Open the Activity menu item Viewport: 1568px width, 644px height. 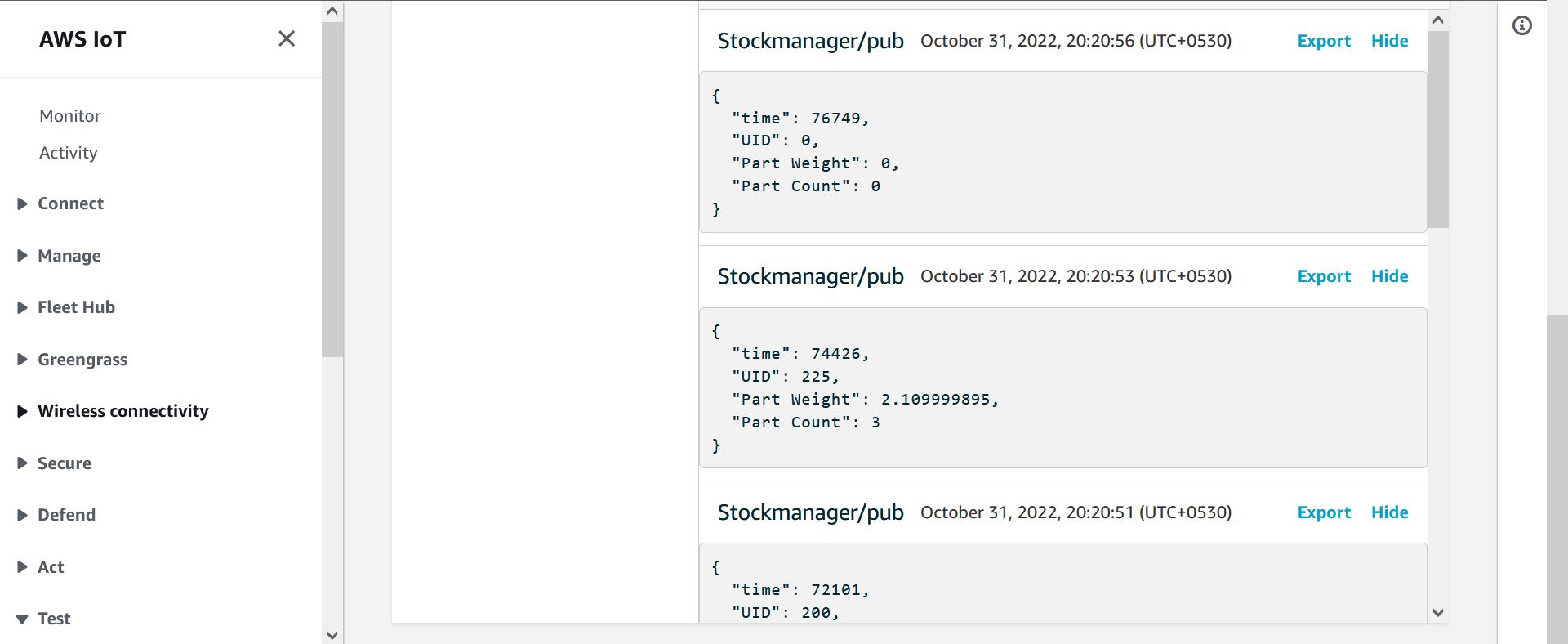click(x=69, y=153)
